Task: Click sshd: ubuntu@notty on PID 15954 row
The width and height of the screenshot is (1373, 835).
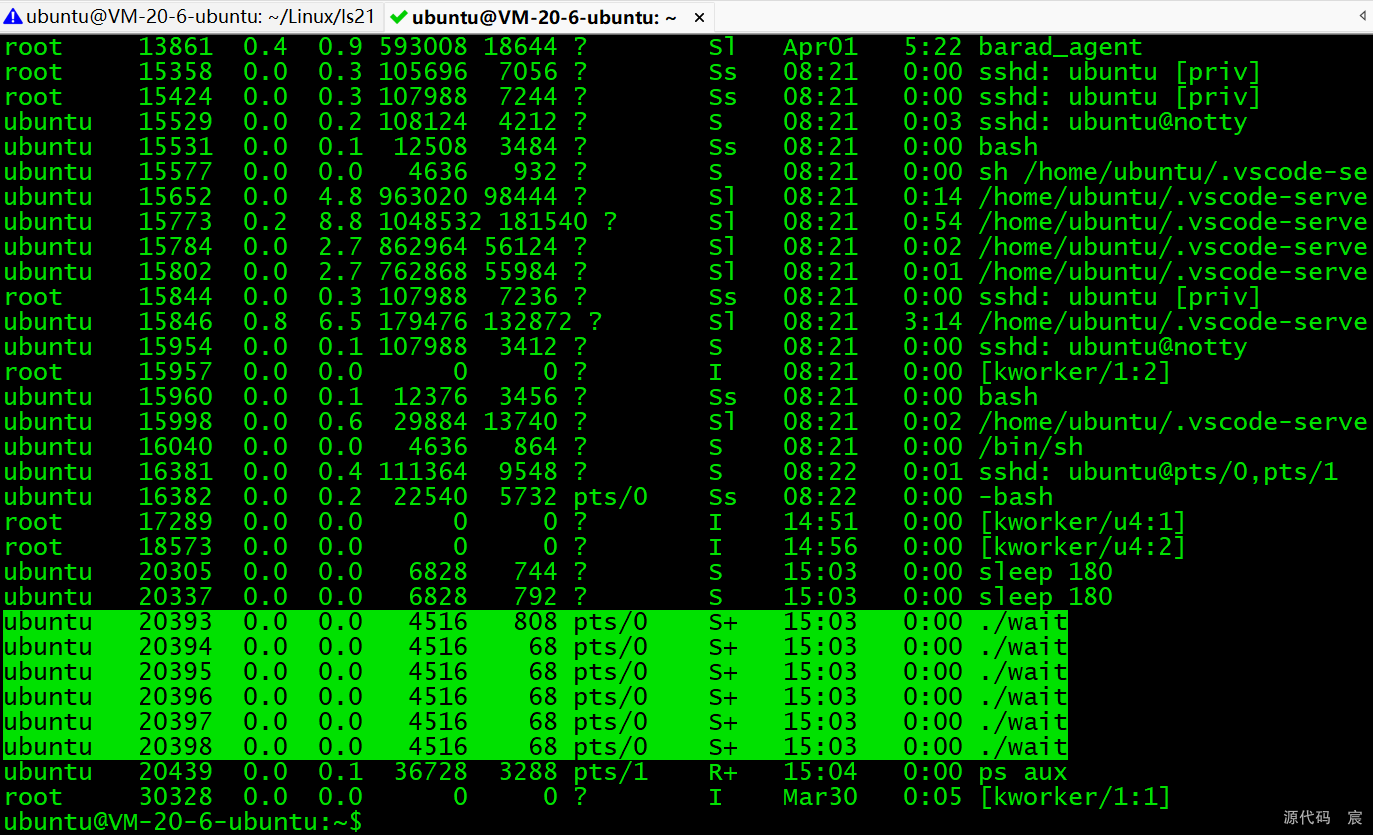Action: (1113, 347)
